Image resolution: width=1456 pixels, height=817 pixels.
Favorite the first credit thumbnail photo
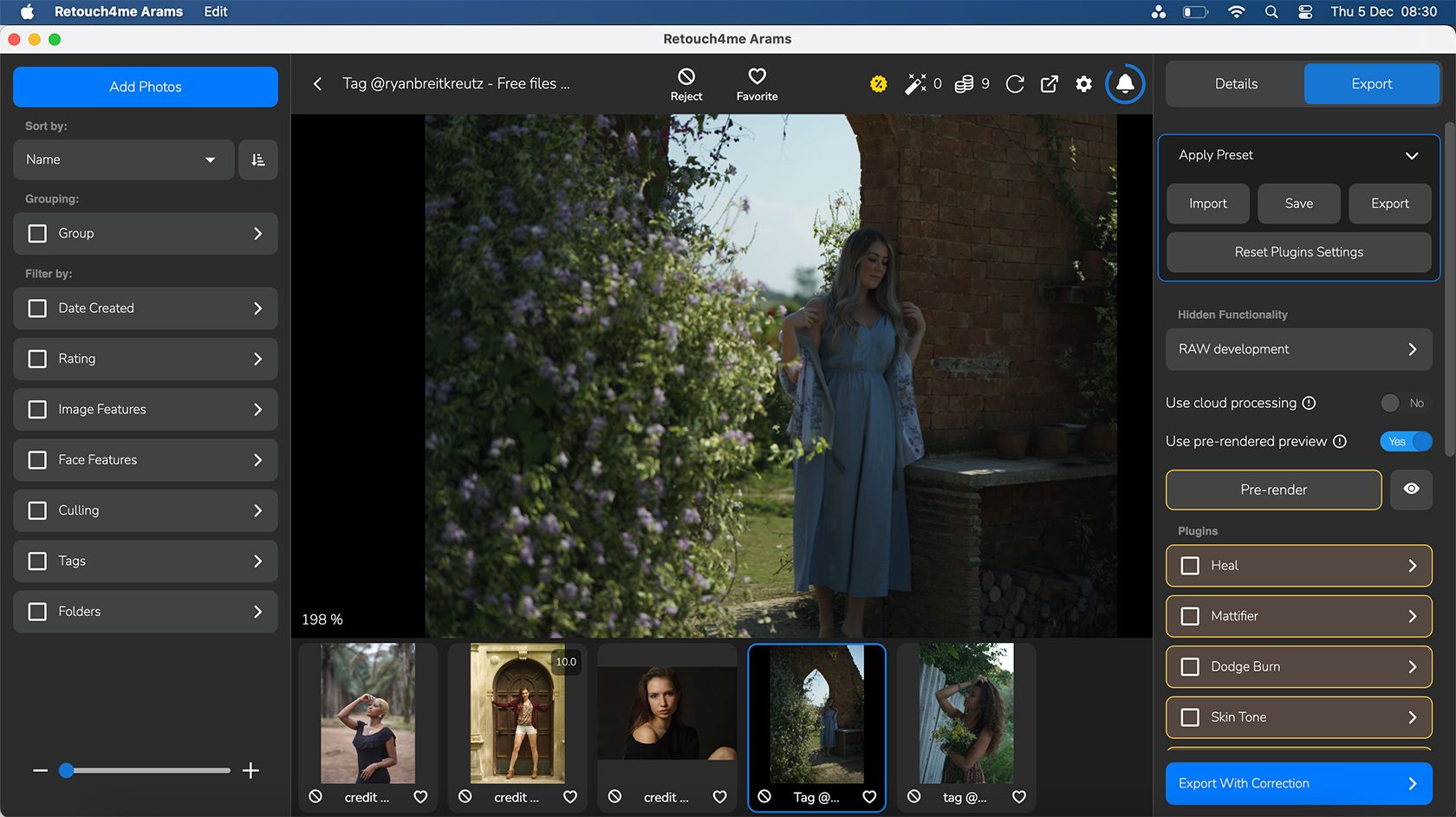420,796
